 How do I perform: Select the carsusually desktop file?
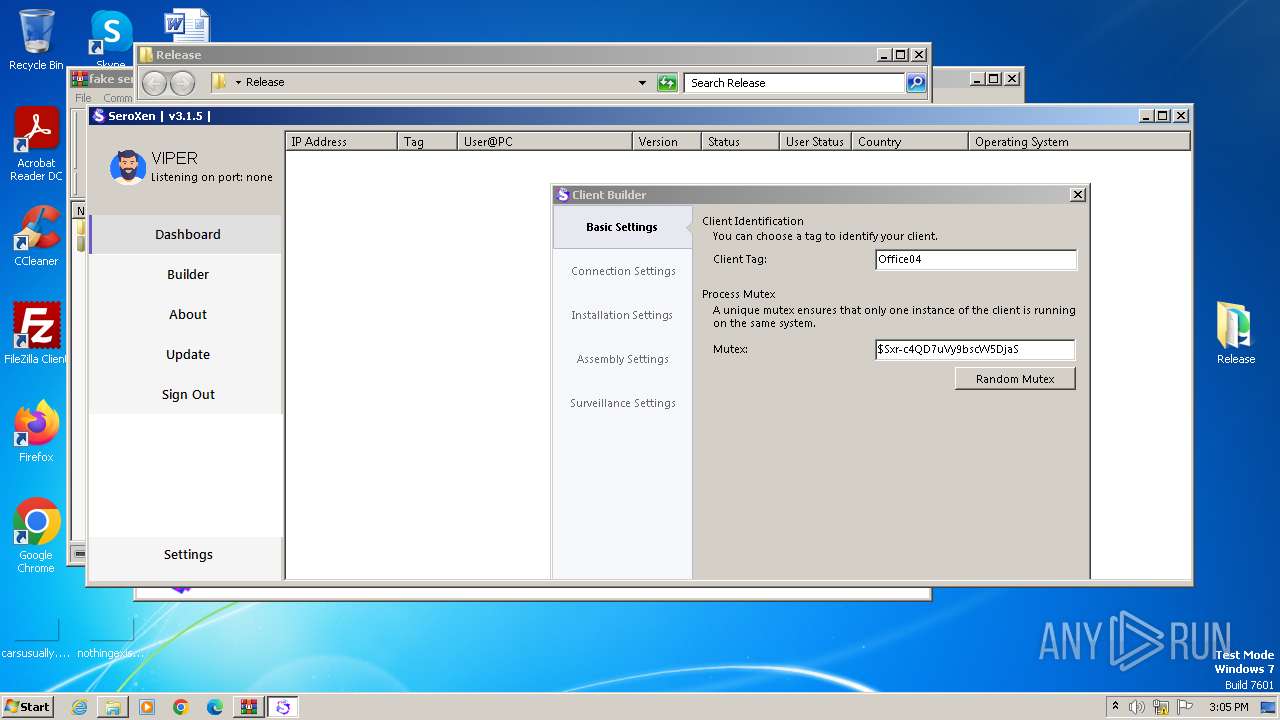click(x=36, y=637)
